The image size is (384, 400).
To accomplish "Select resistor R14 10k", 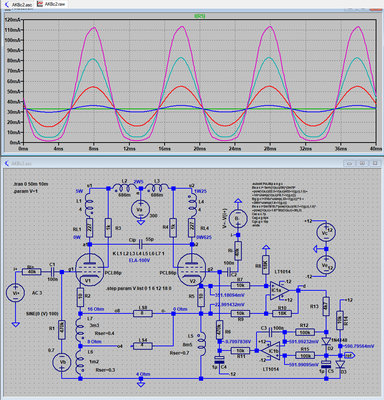I will point(340,320).
